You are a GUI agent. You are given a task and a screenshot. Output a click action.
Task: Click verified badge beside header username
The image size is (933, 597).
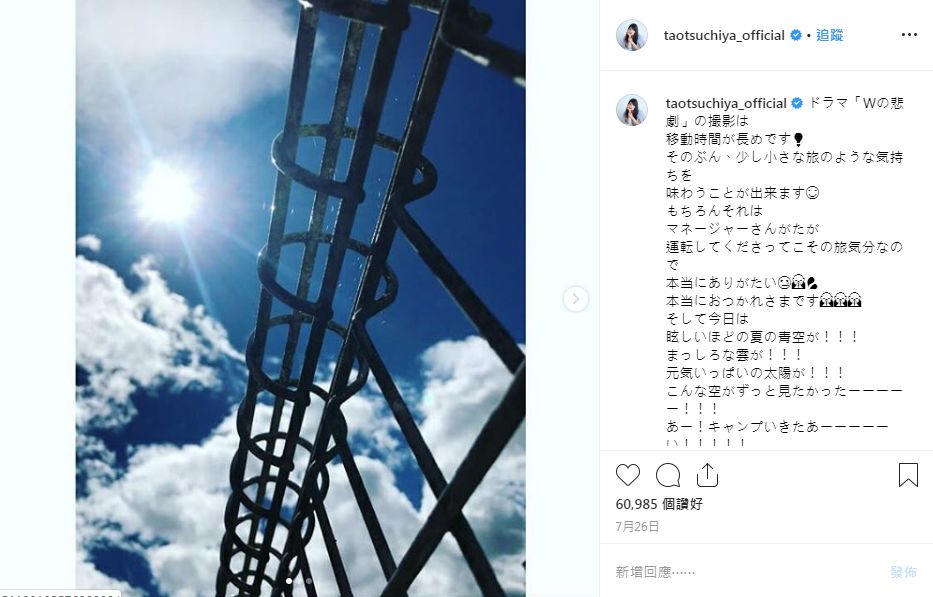coord(796,35)
